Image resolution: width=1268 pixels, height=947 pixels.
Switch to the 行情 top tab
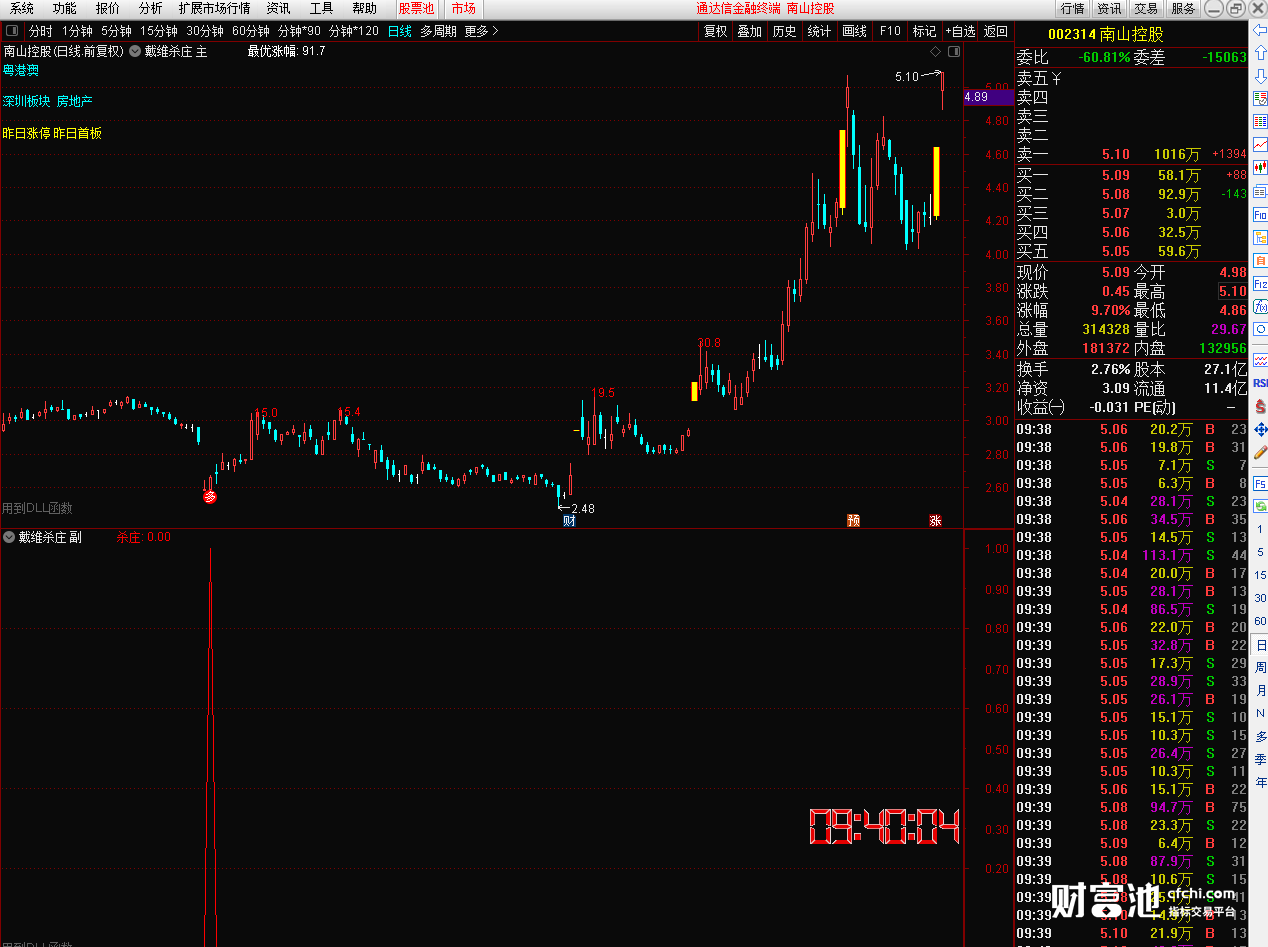click(1072, 8)
